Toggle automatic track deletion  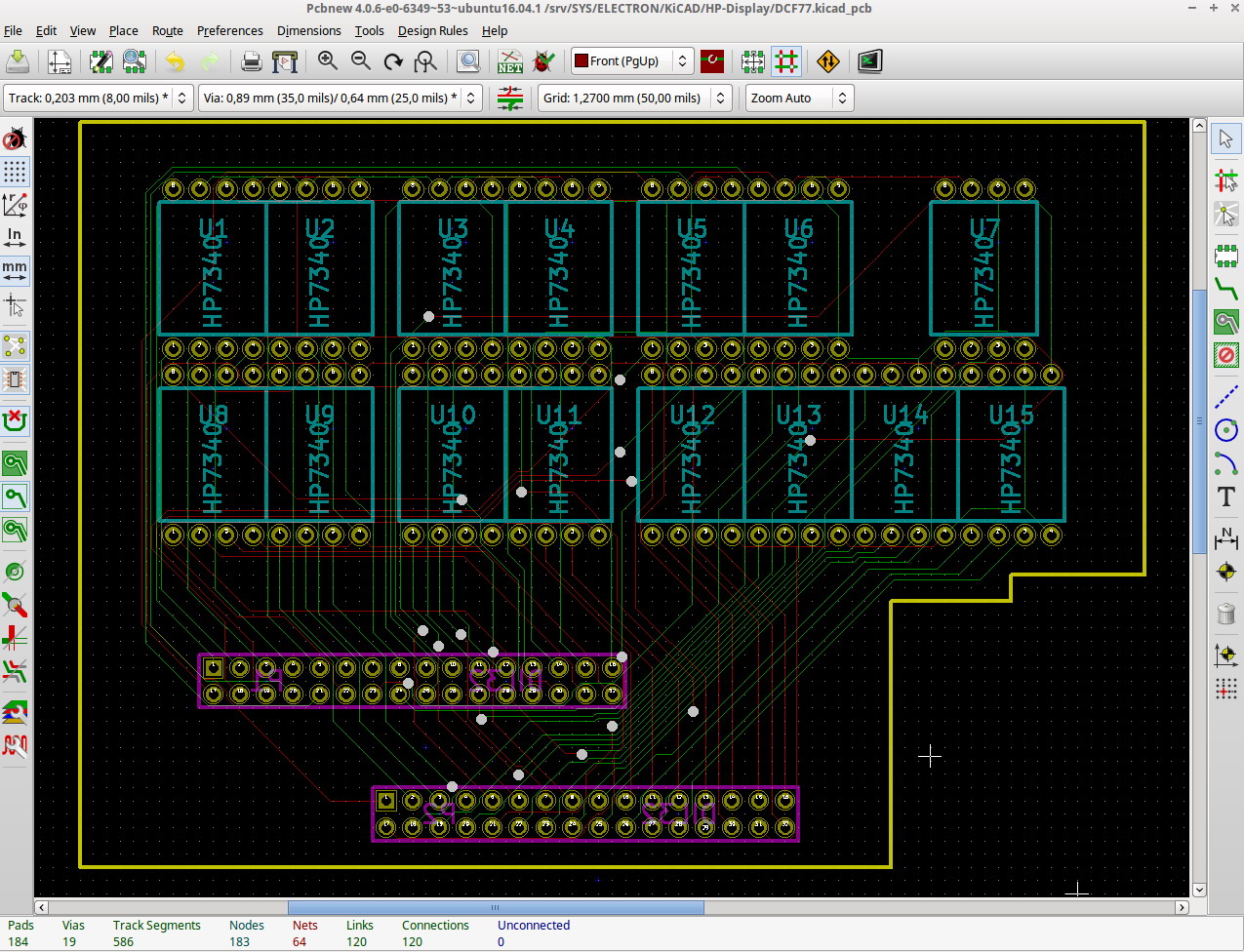tap(15, 421)
